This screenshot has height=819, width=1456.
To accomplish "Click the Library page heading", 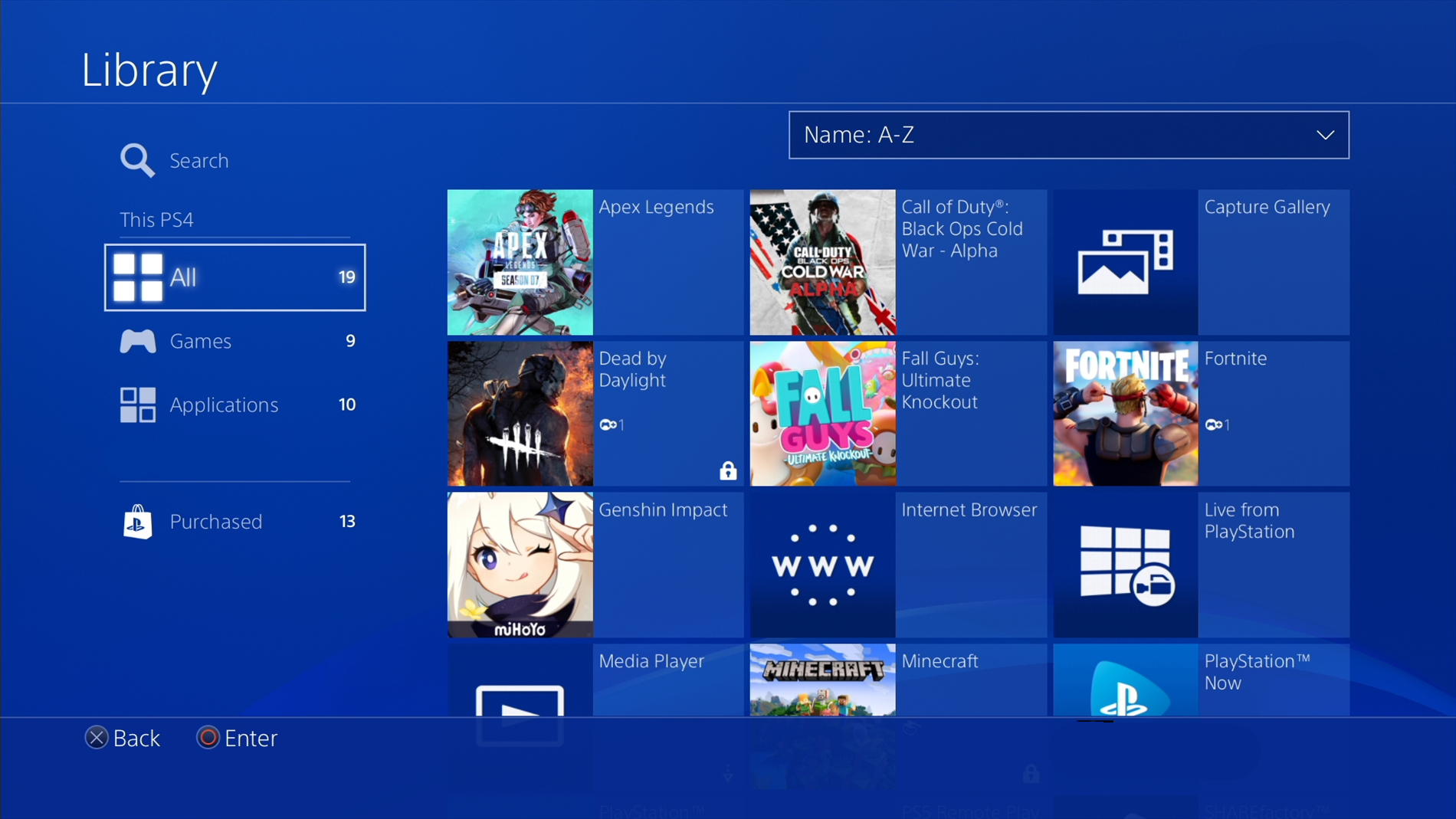I will click(149, 70).
